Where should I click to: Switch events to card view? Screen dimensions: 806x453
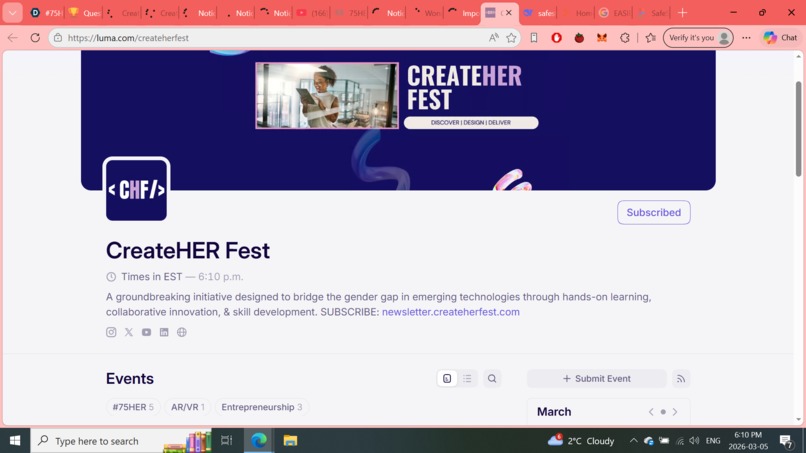coord(447,378)
